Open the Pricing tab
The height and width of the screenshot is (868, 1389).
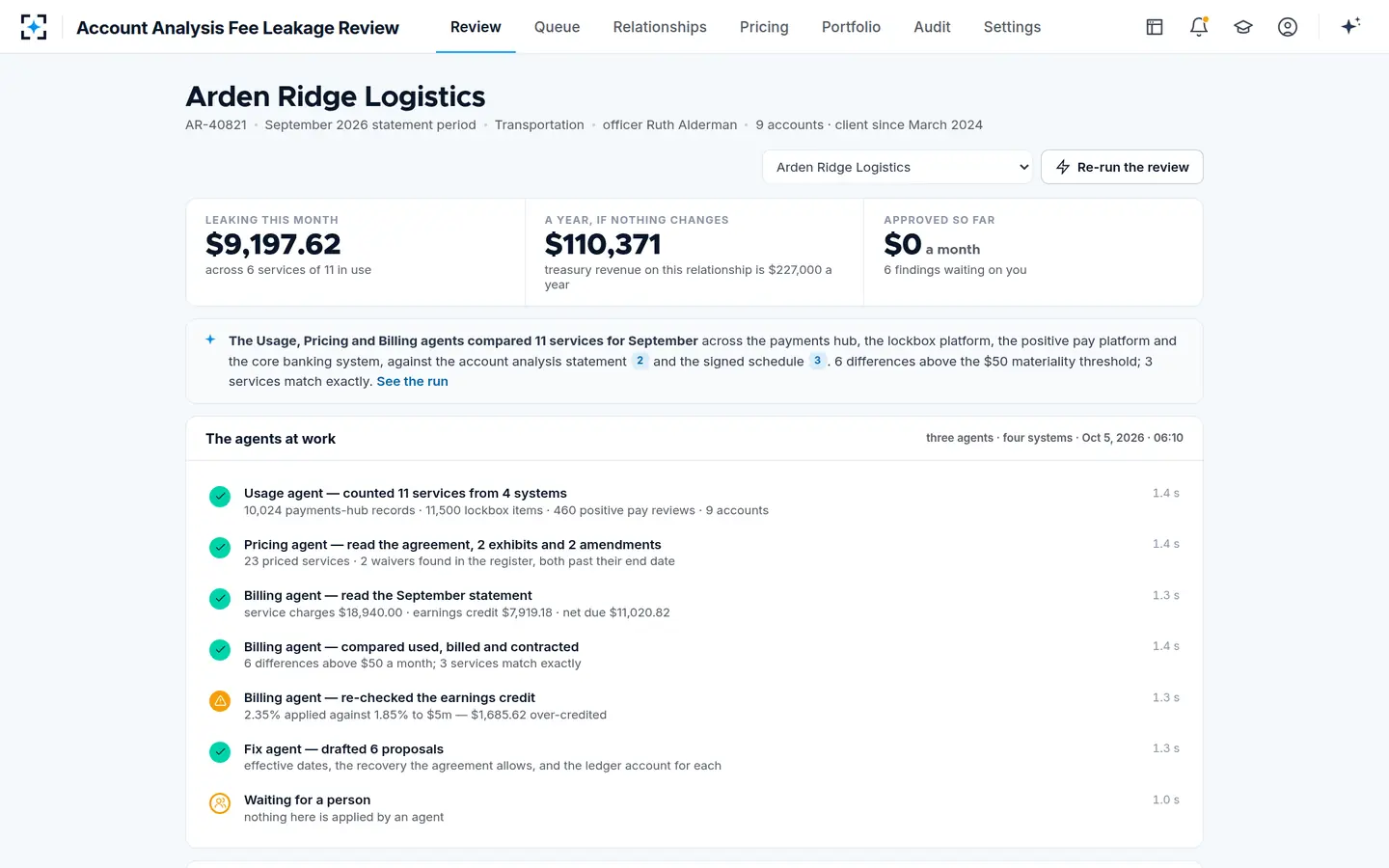pyautogui.click(x=764, y=27)
